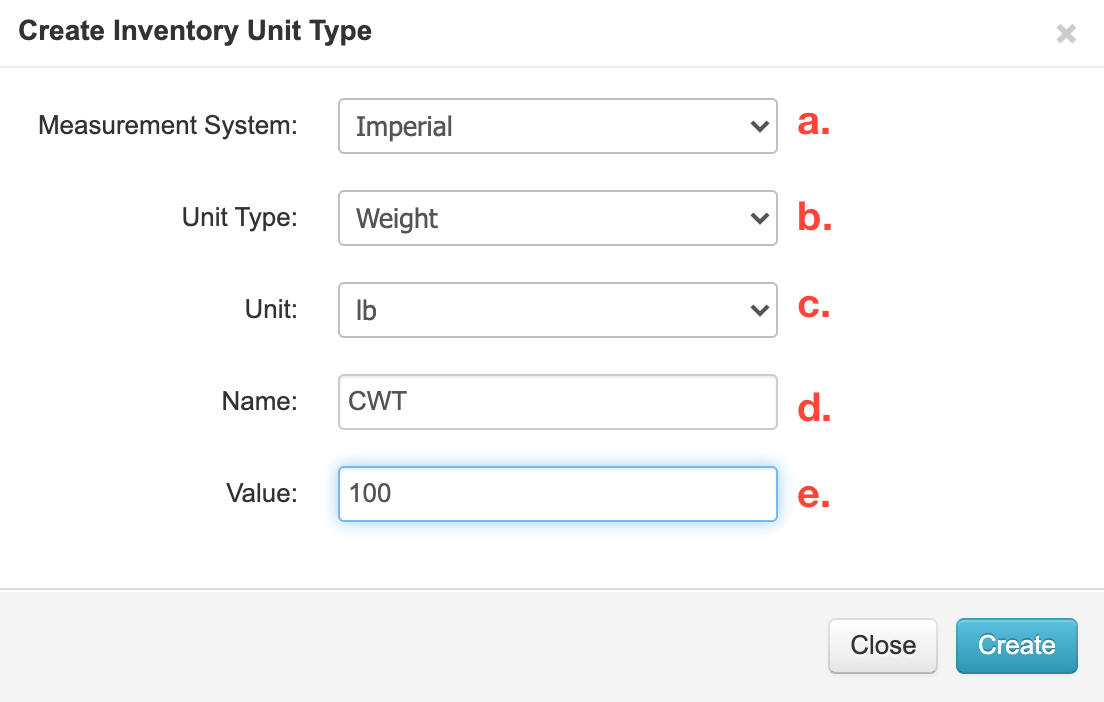Screen dimensions: 1104x702
Task: Click the red "b." annotation marker
Action: pos(814,216)
